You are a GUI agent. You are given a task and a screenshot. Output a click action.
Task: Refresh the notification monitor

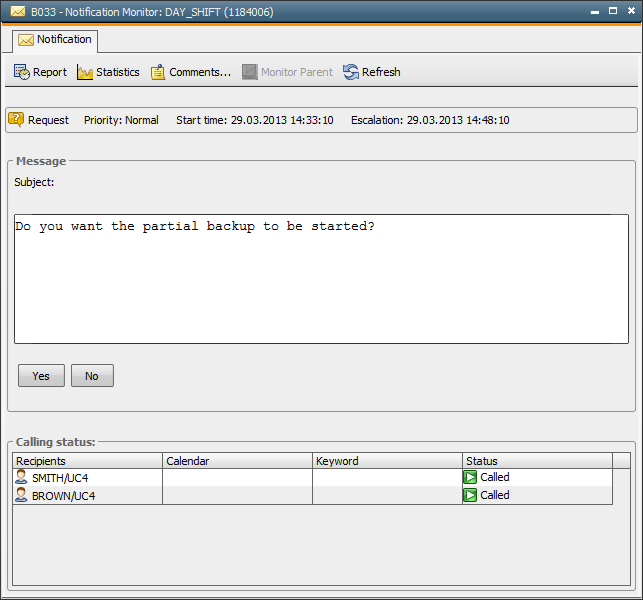coord(372,72)
